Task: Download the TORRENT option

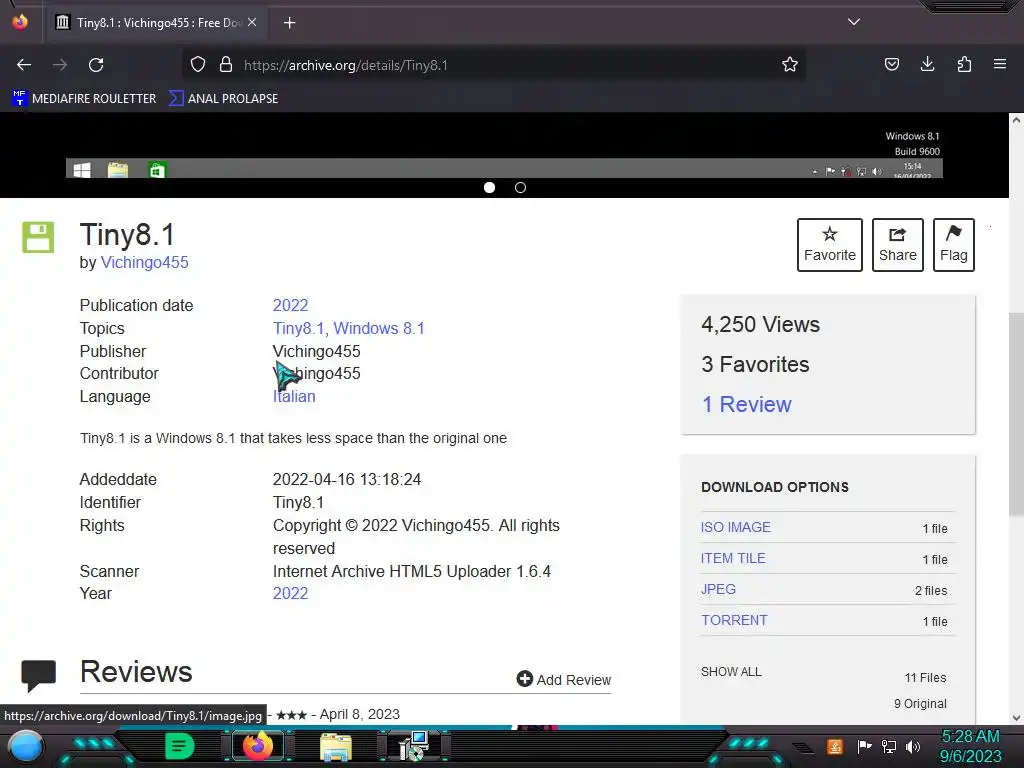Action: tap(734, 620)
